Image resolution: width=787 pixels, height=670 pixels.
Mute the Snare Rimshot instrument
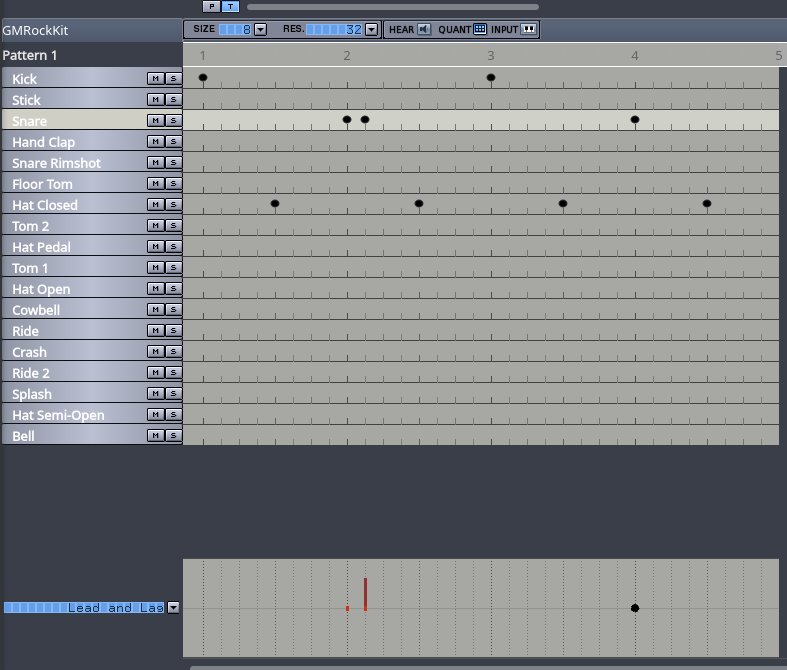[156, 163]
